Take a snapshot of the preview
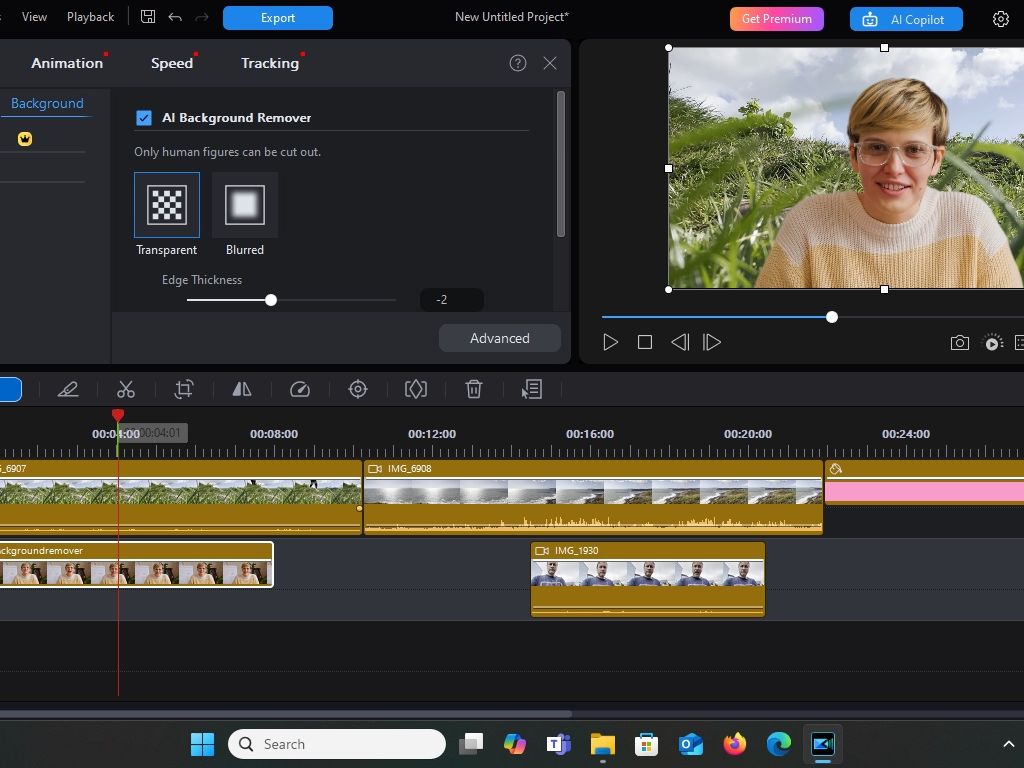 pyautogui.click(x=959, y=342)
